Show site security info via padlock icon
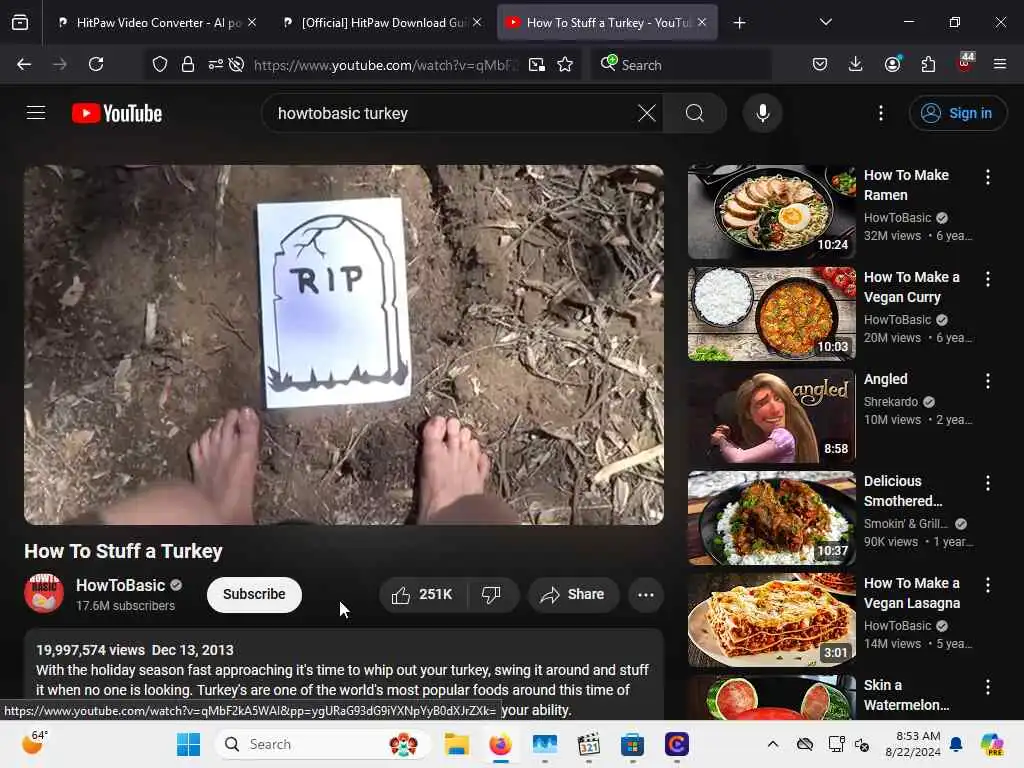 (x=188, y=64)
